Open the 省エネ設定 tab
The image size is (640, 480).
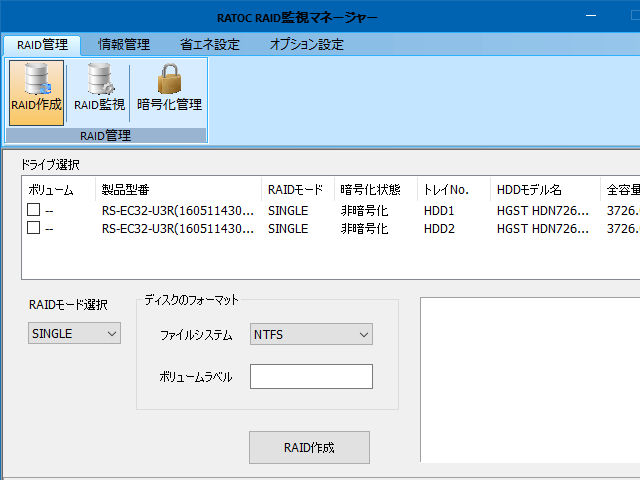coord(210,44)
